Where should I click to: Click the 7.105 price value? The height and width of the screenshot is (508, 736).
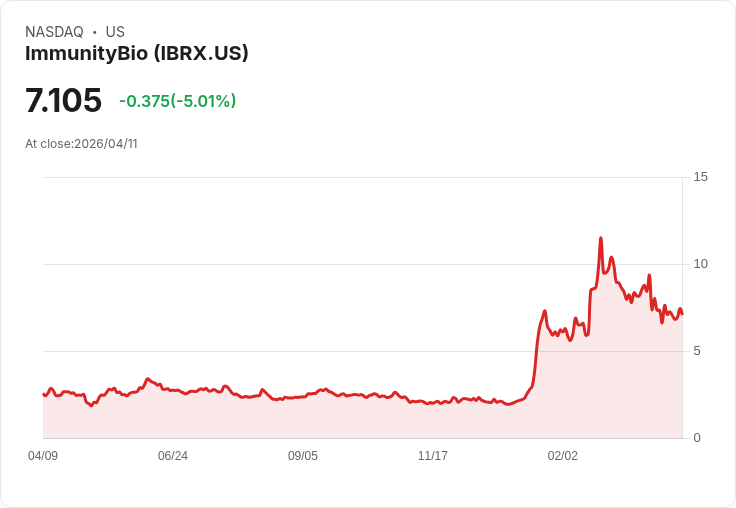click(63, 100)
